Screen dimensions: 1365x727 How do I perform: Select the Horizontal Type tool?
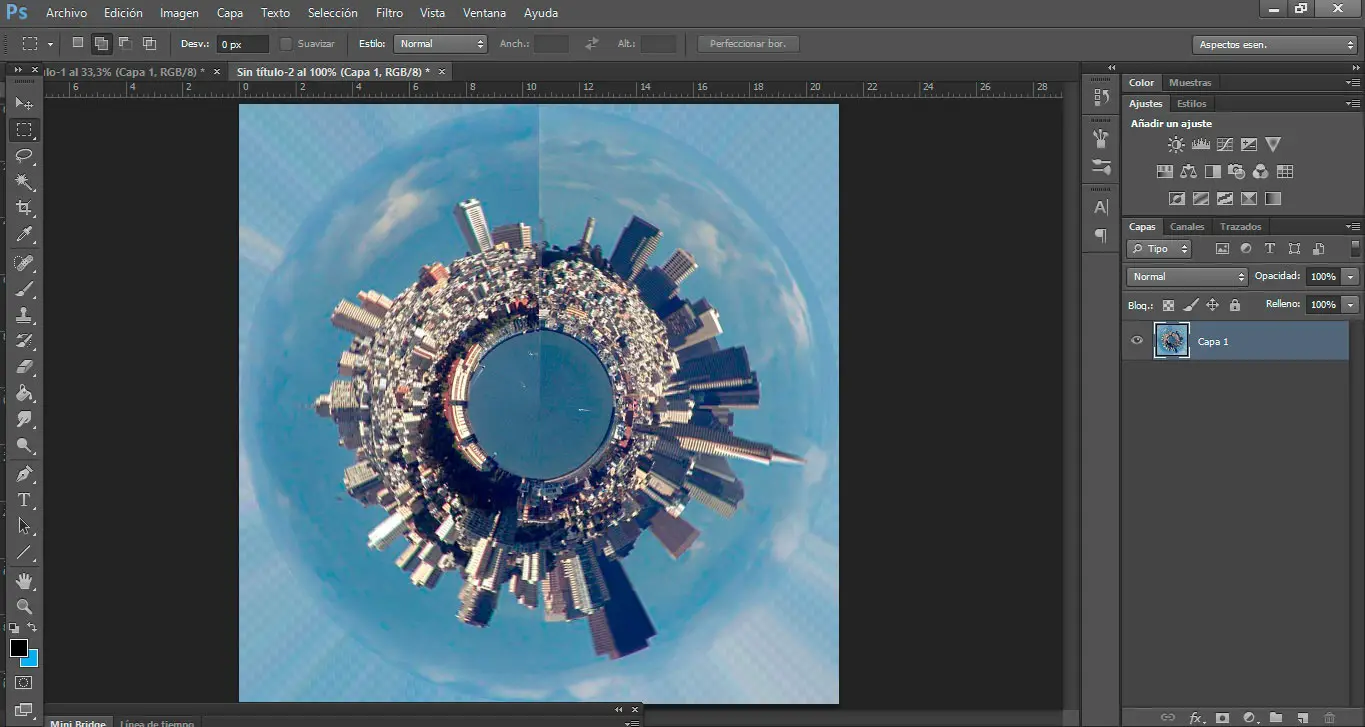(x=25, y=500)
